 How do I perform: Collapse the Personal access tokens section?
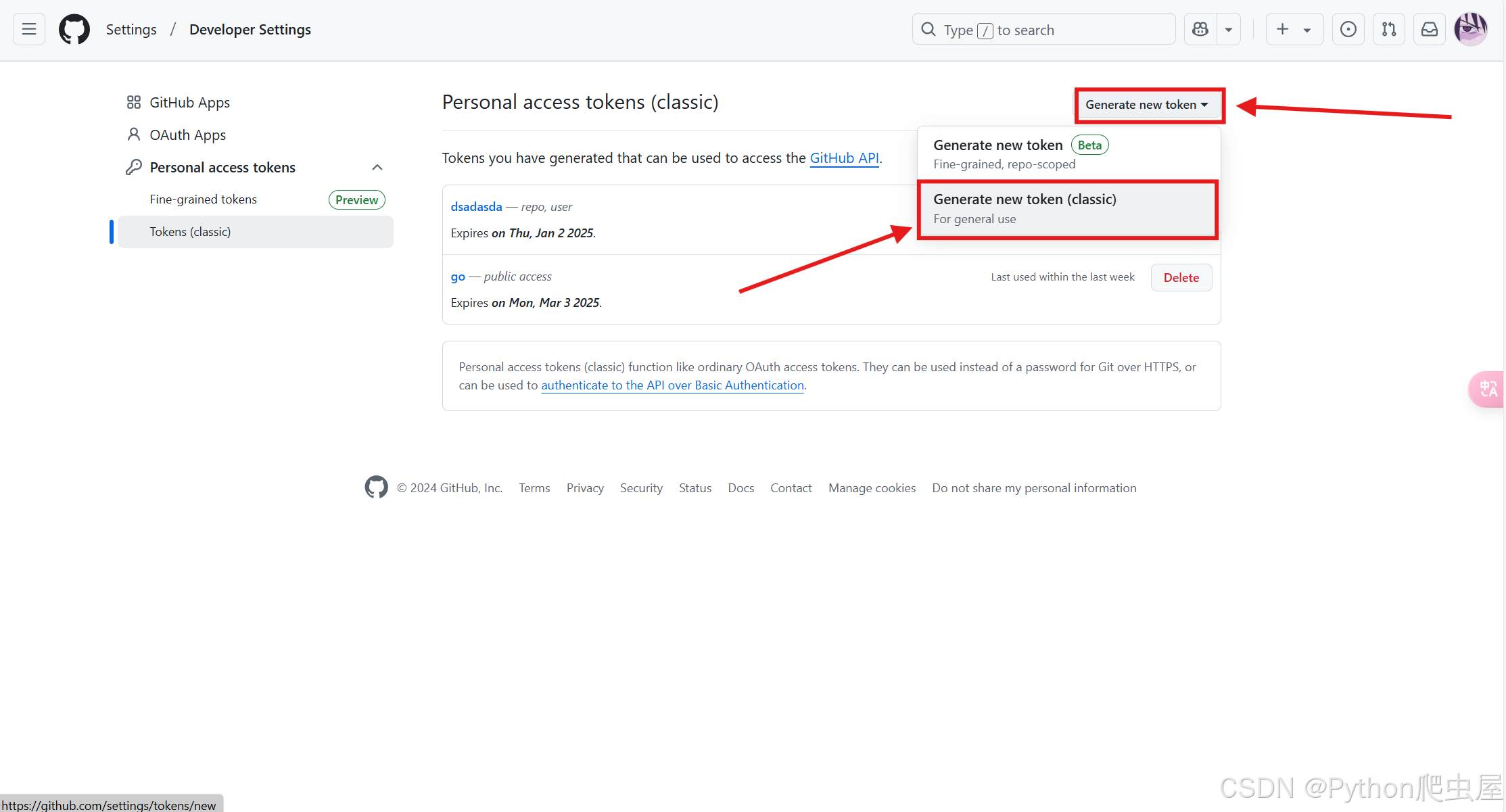pos(377,167)
